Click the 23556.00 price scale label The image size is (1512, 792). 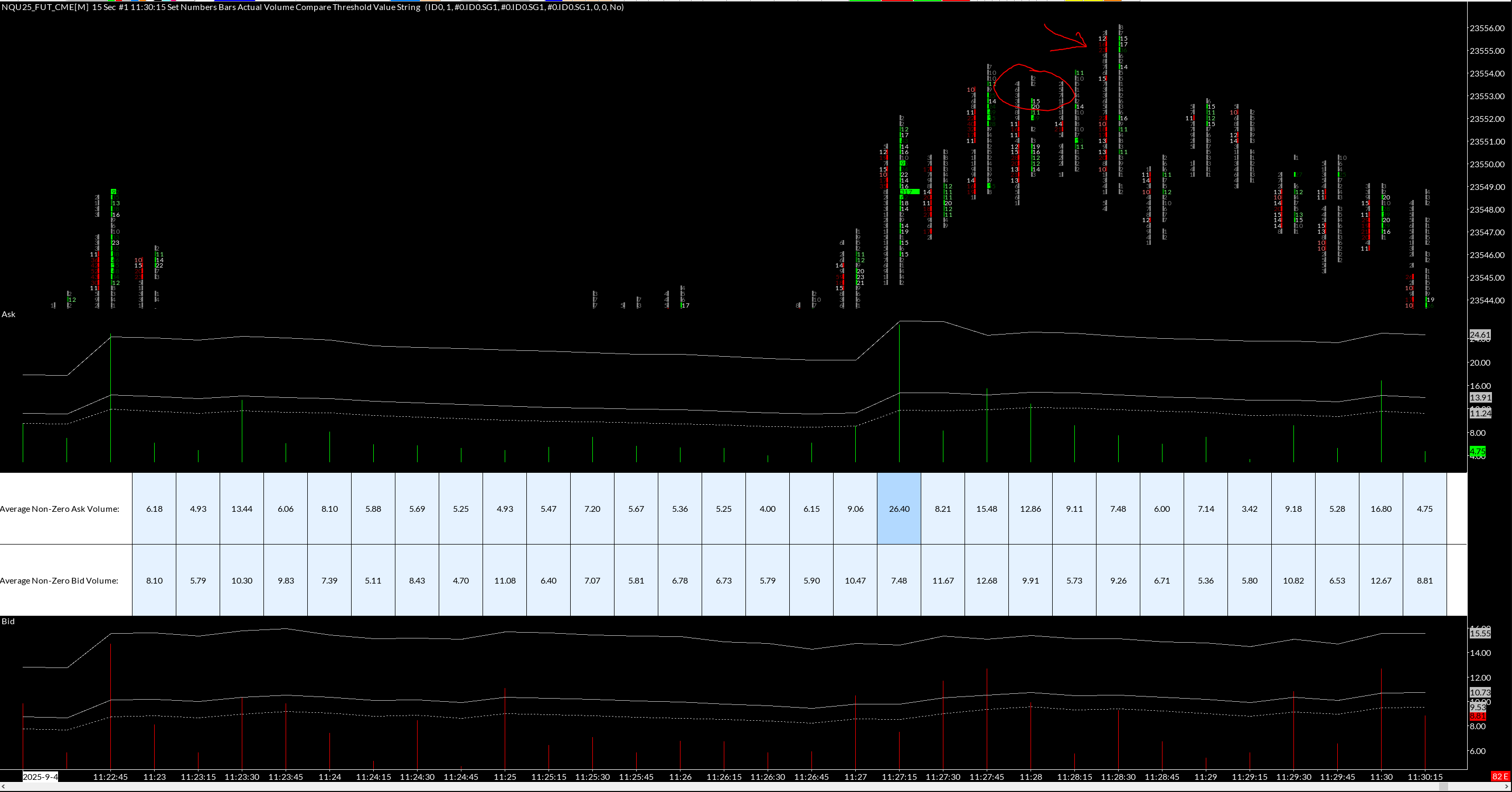coord(1487,28)
